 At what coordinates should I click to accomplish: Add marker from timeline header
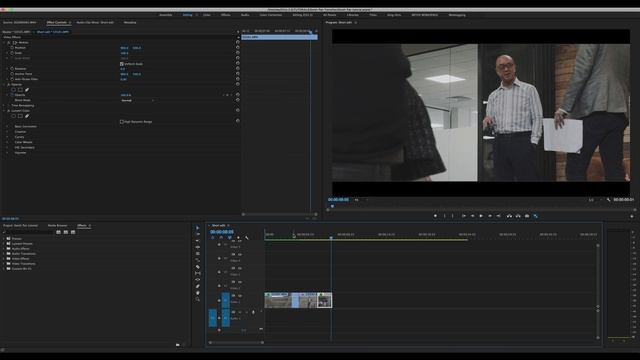[x=238, y=238]
